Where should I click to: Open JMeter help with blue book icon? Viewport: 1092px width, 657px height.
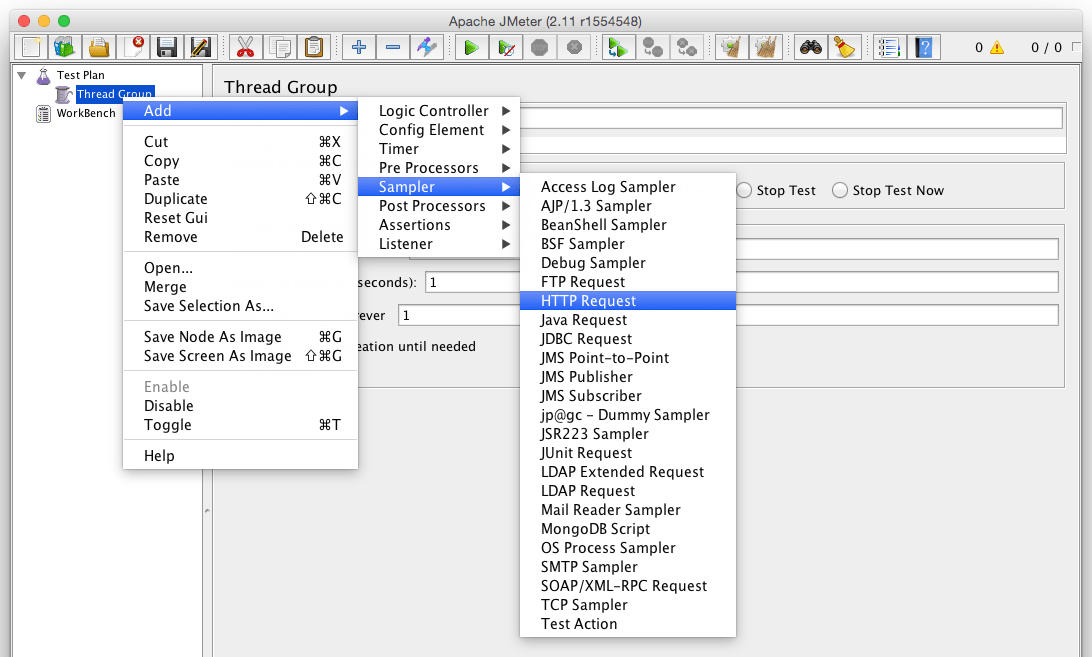coord(924,46)
